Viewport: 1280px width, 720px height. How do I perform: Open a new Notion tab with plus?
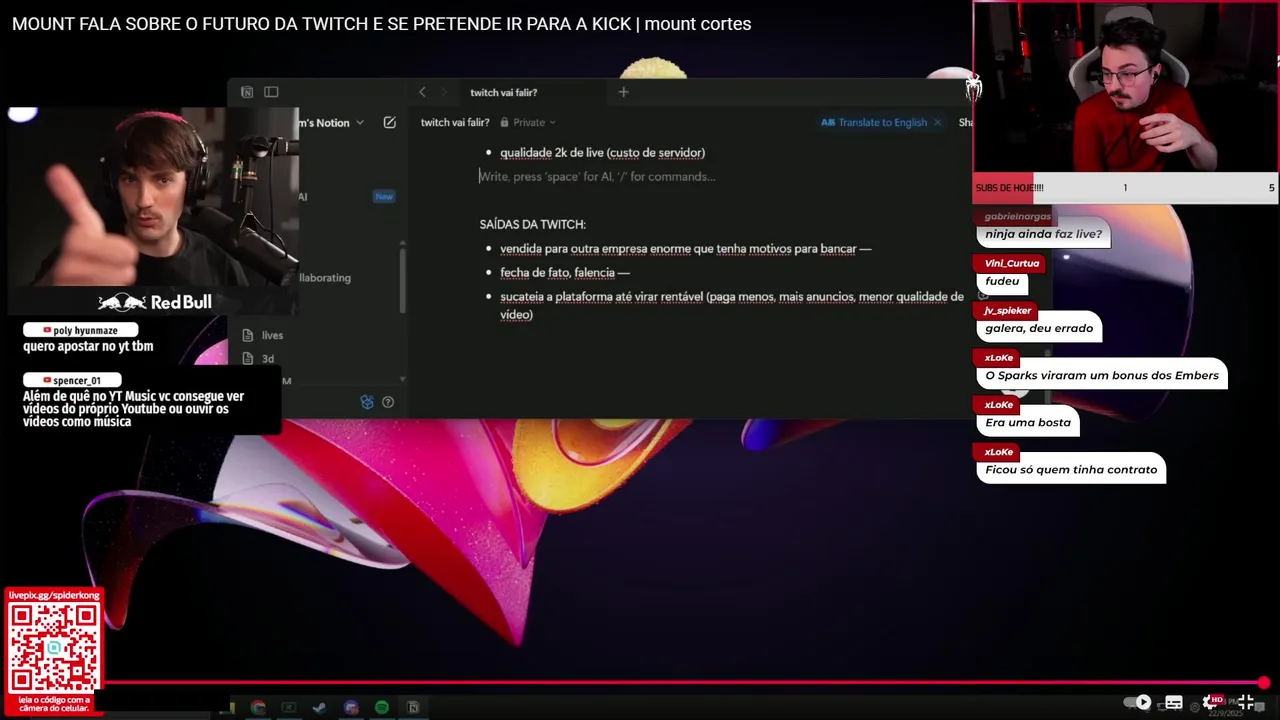[x=623, y=92]
